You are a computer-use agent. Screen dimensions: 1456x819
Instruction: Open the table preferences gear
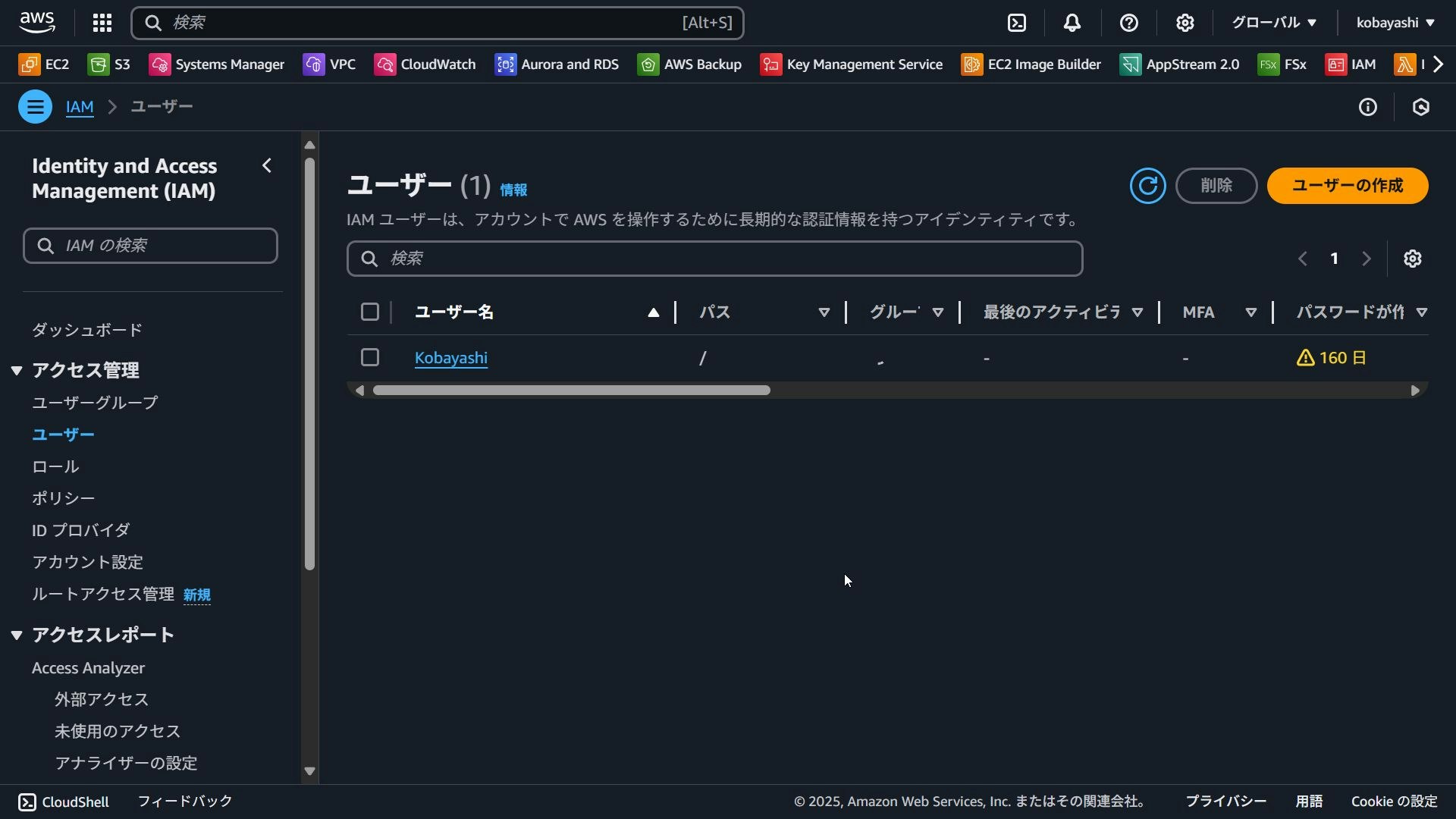click(1414, 258)
